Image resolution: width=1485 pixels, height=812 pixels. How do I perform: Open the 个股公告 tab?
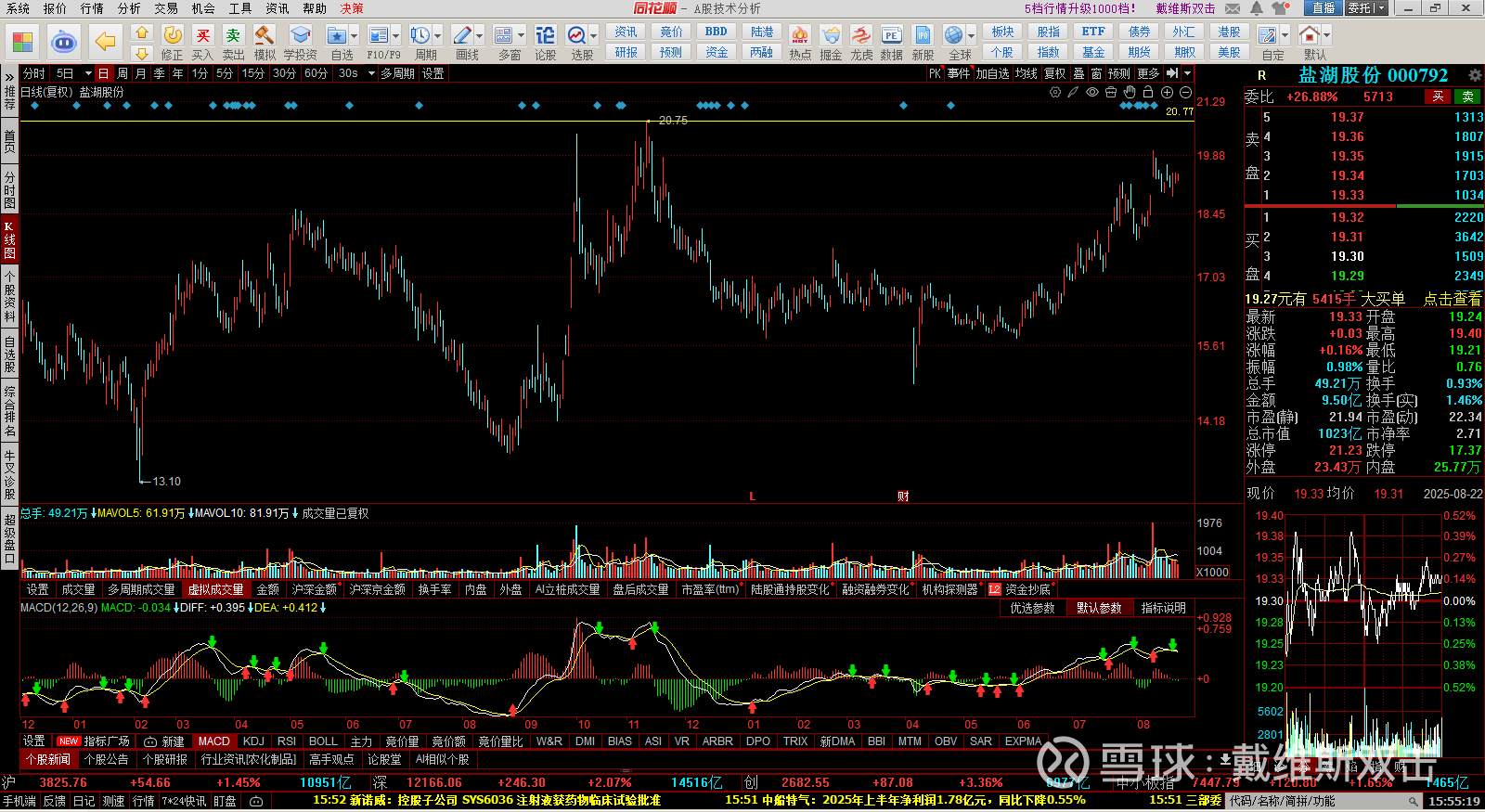coord(106,759)
